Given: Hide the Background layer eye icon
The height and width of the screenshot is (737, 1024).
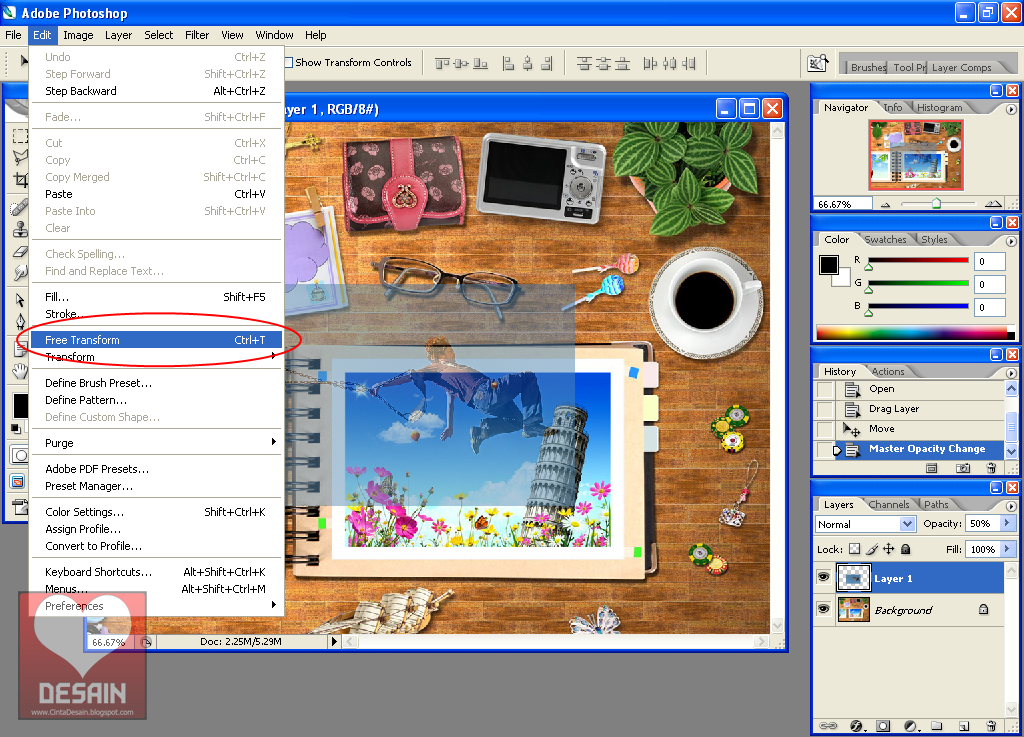Looking at the screenshot, I should pyautogui.click(x=824, y=608).
